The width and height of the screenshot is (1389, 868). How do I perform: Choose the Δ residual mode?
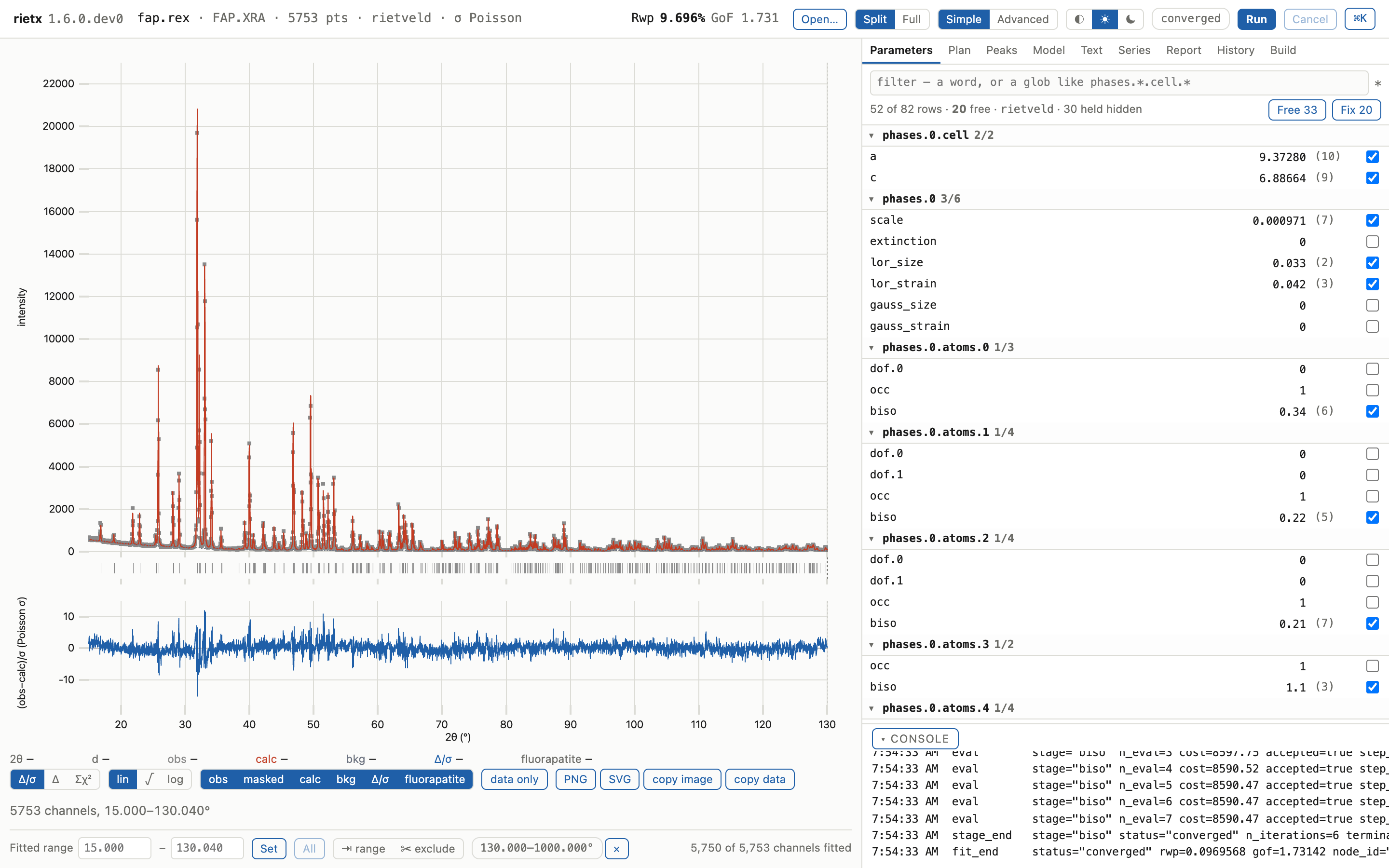pyautogui.click(x=55, y=779)
